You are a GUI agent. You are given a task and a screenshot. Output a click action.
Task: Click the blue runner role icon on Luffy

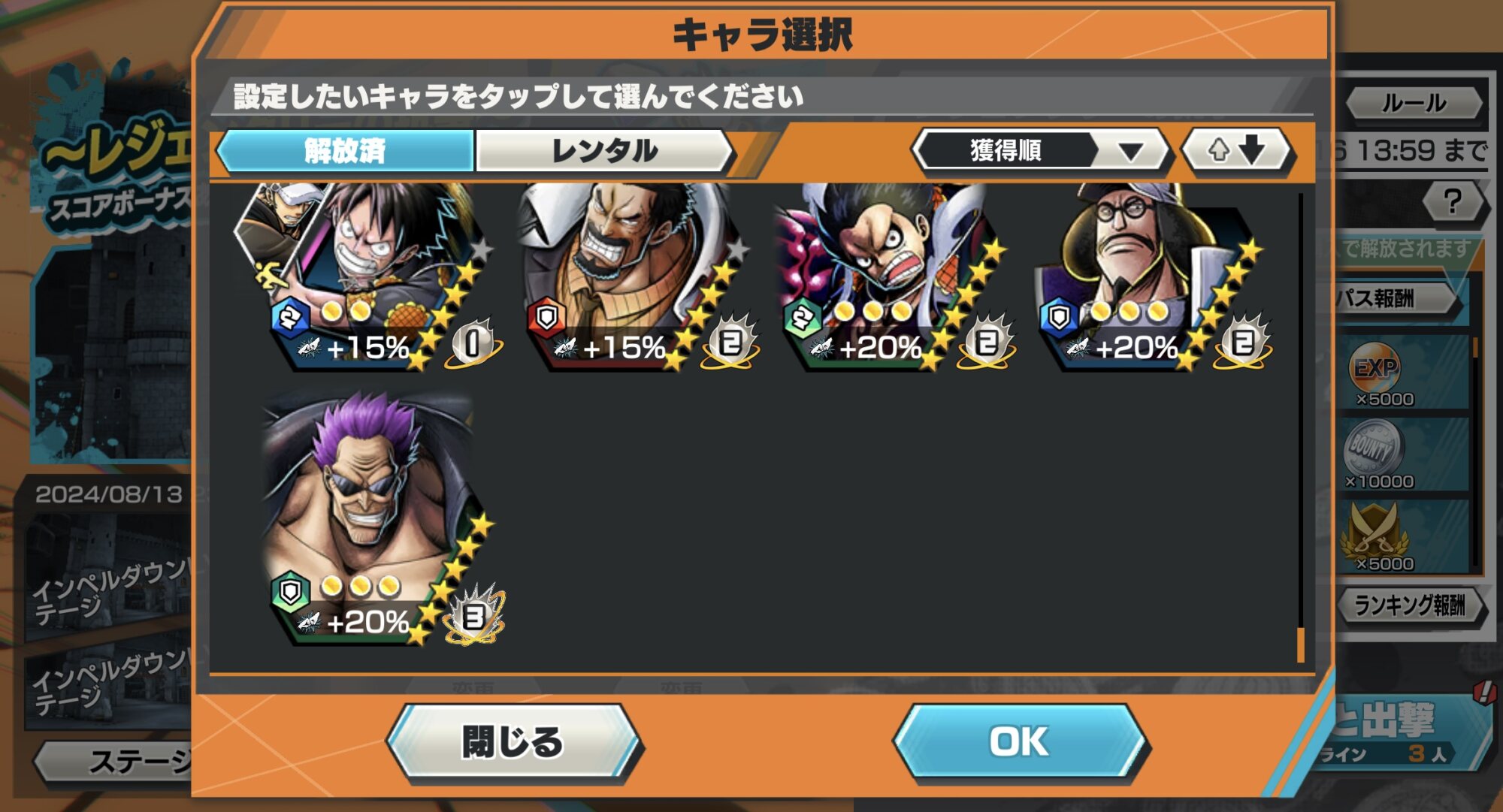point(289,318)
